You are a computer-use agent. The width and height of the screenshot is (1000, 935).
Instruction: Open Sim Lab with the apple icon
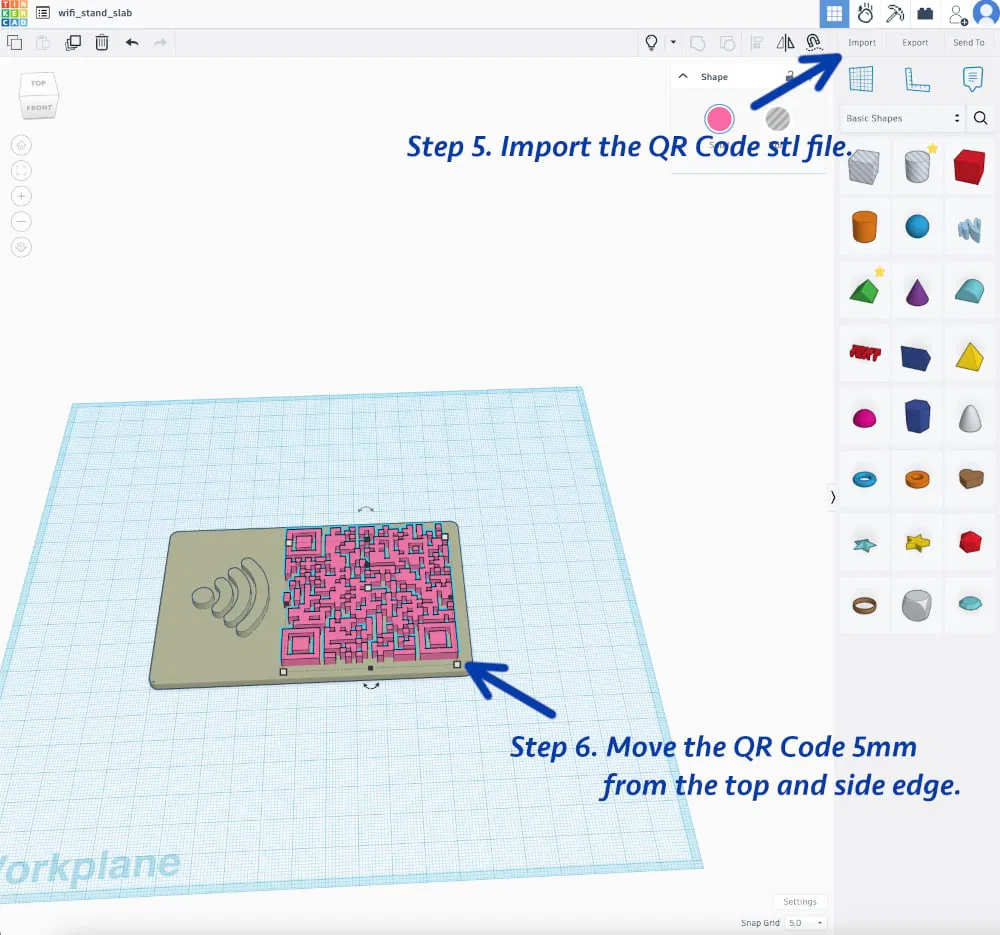click(x=865, y=13)
